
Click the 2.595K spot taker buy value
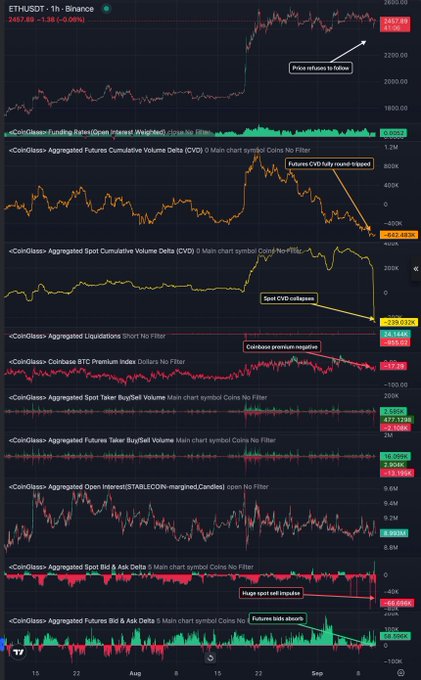click(x=394, y=411)
